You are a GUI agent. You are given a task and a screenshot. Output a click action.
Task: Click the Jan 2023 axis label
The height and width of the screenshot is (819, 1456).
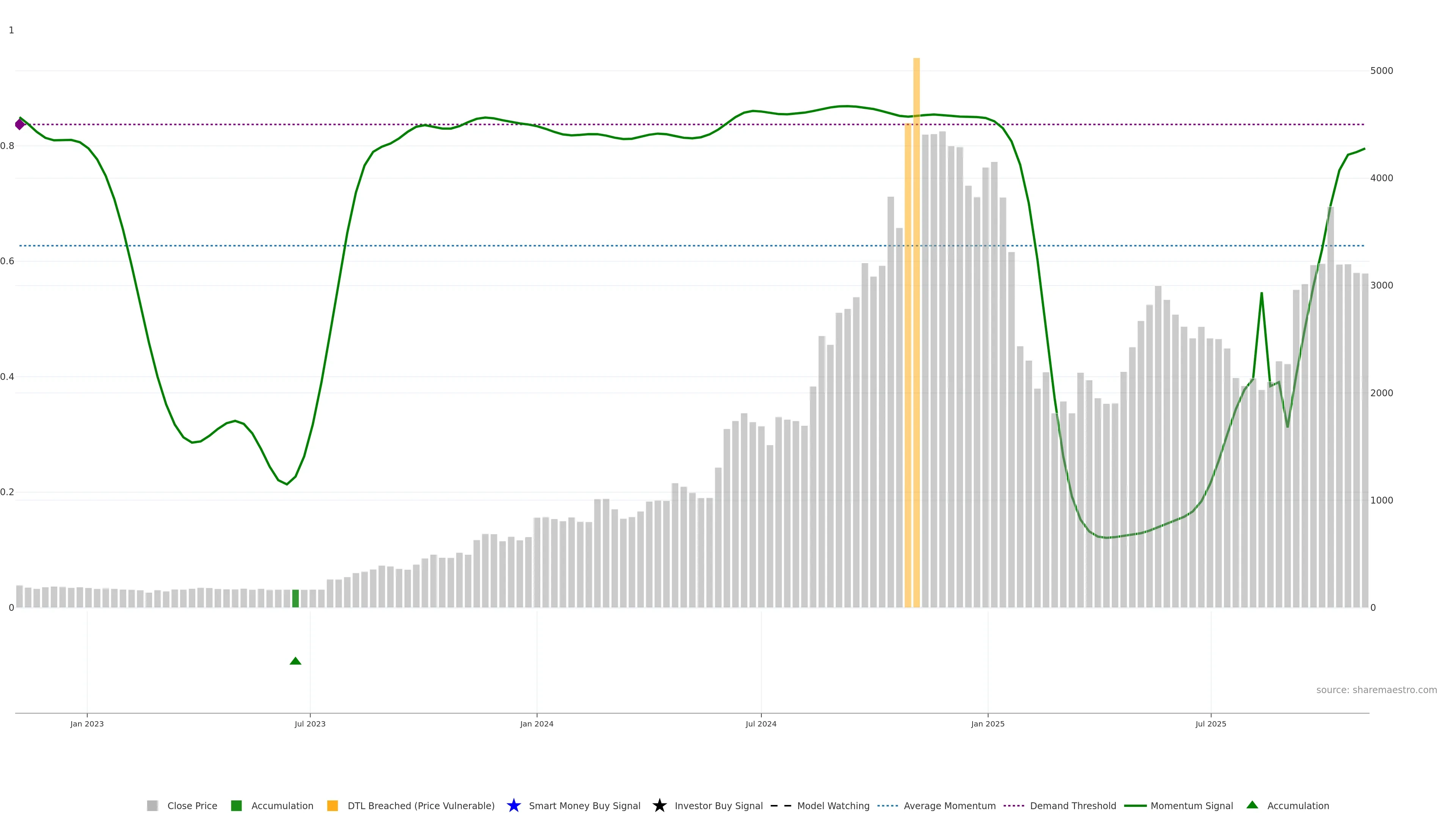coord(87,723)
